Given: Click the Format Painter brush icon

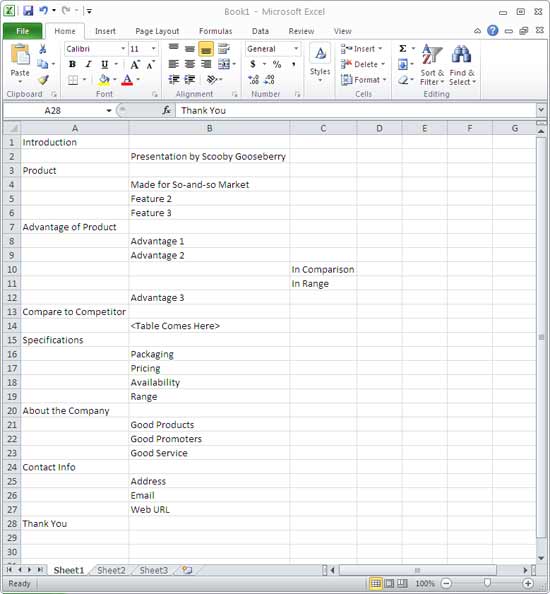Looking at the screenshot, I should click(x=44, y=80).
